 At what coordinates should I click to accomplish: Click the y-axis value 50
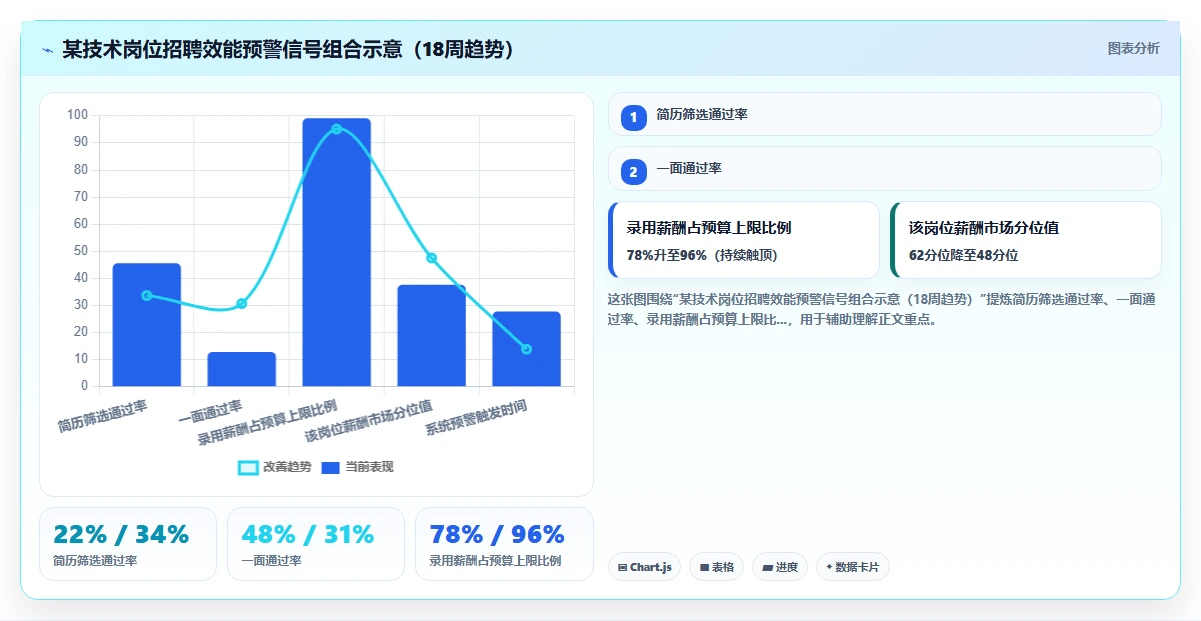point(80,250)
